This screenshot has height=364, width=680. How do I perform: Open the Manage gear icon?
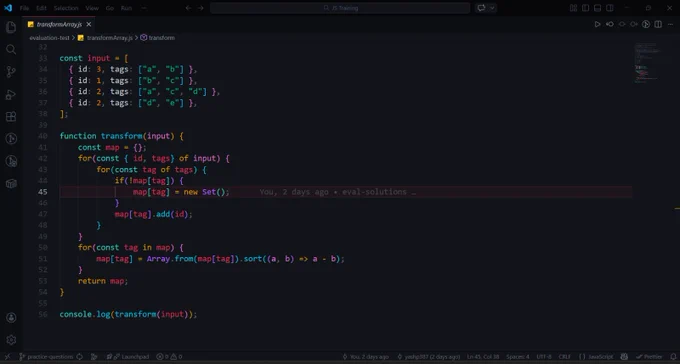pos(11,340)
